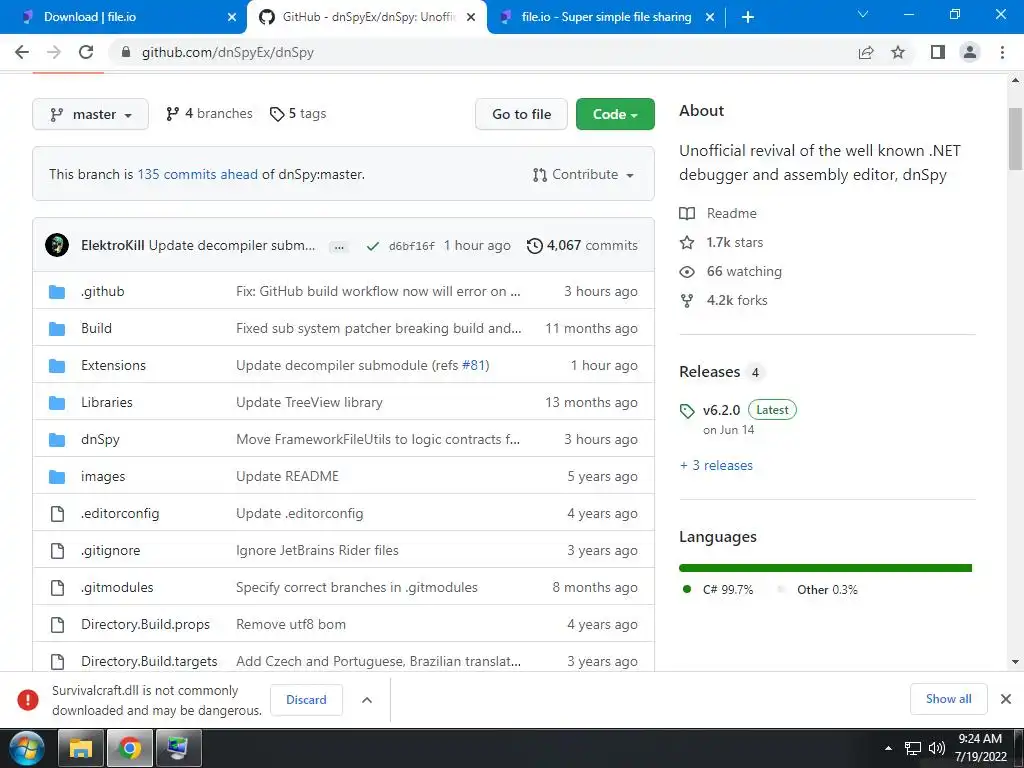Open the Chrome side panel icon
The height and width of the screenshot is (768, 1024).
click(938, 52)
